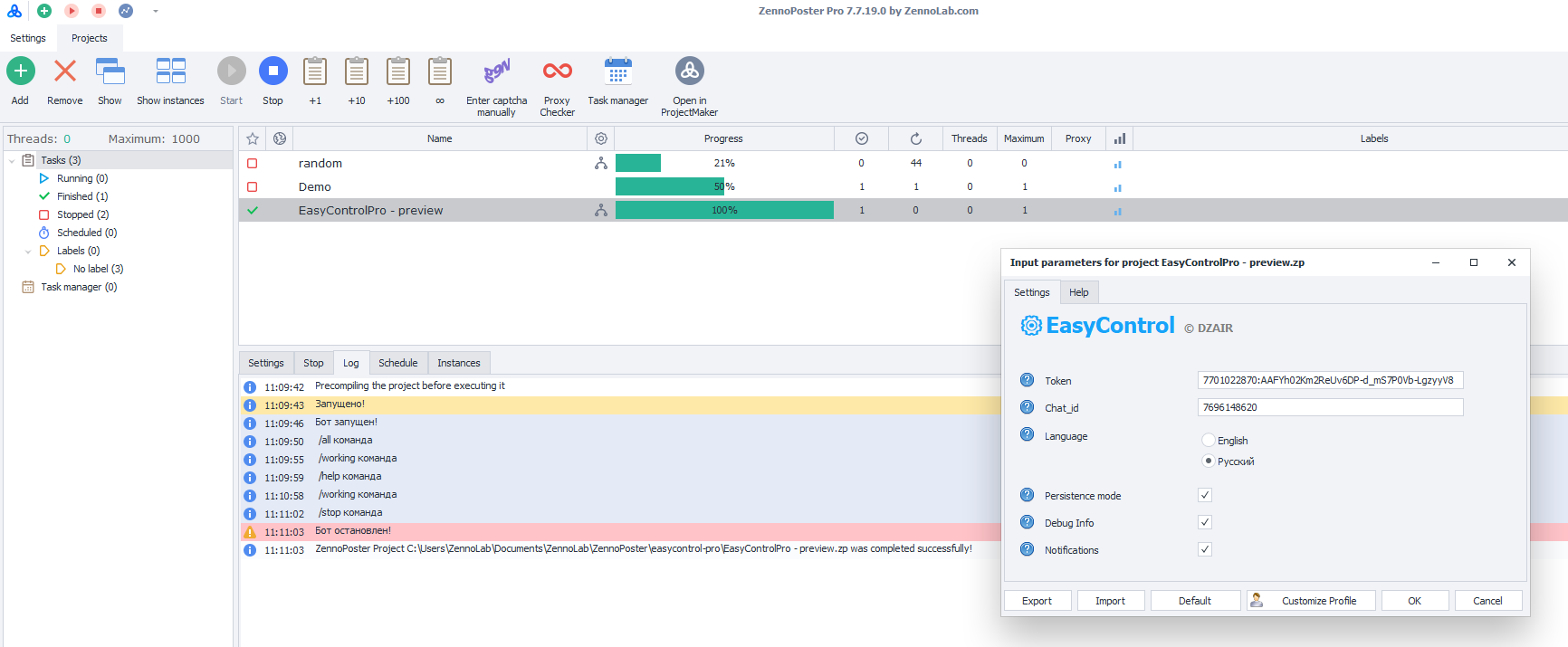Click the completed checkmark column header

point(862,138)
